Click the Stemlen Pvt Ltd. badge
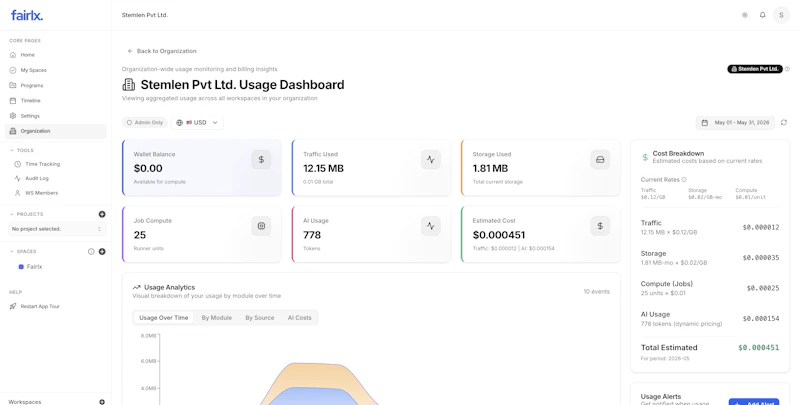This screenshot has height=405, width=800. coord(755,69)
